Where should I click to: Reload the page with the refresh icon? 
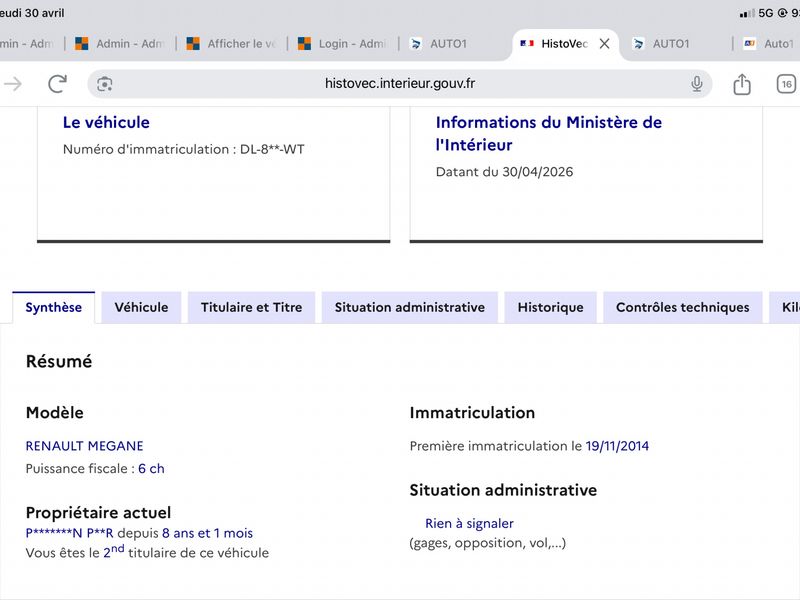pyautogui.click(x=57, y=84)
